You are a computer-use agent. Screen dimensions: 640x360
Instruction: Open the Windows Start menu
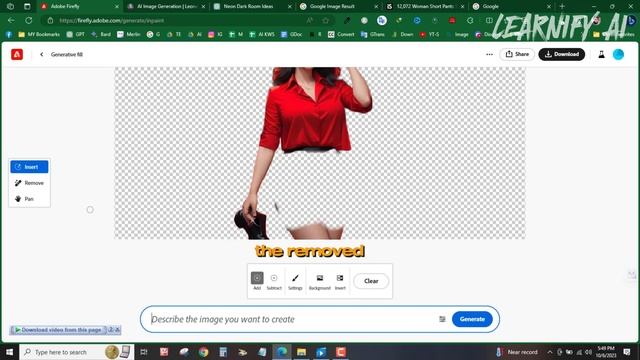tap(9, 352)
